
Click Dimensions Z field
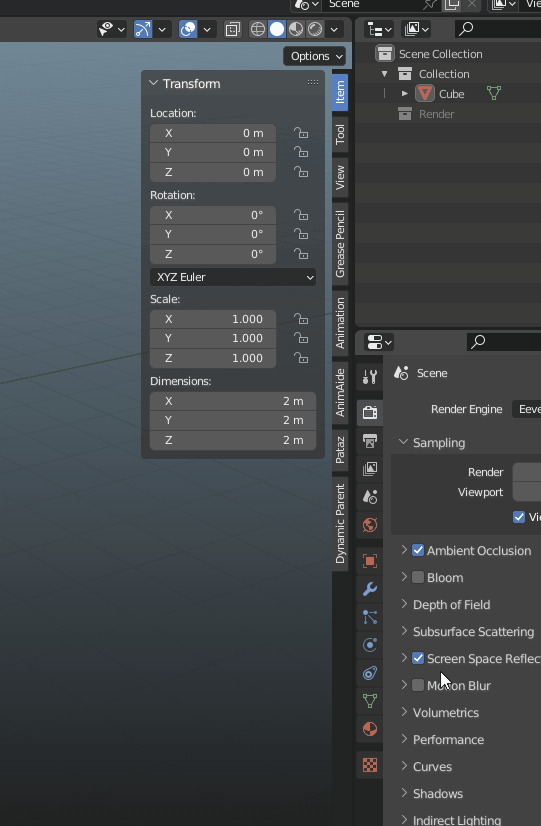point(233,440)
